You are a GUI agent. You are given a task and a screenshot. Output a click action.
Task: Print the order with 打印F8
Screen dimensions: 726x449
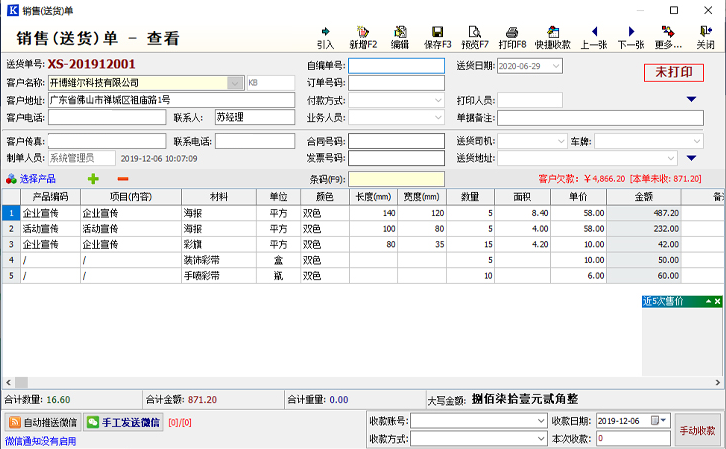coord(513,38)
